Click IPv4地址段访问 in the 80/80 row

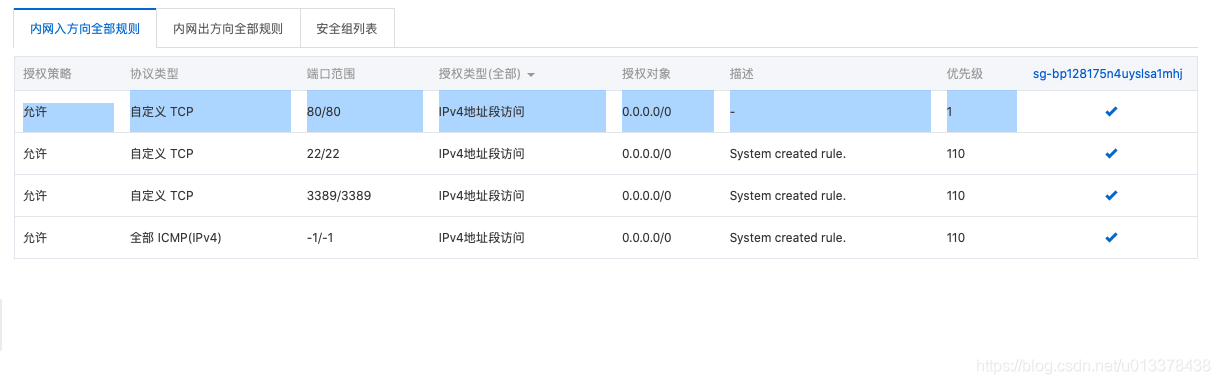(482, 112)
